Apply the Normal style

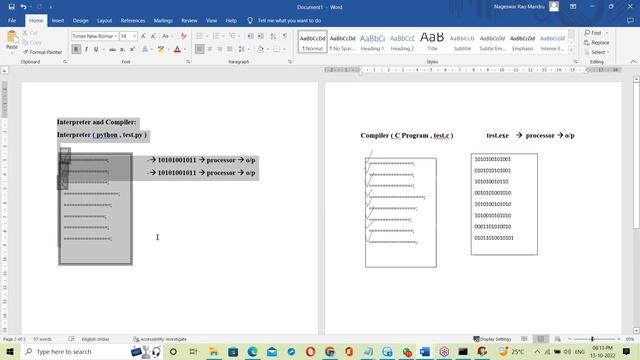coord(313,42)
